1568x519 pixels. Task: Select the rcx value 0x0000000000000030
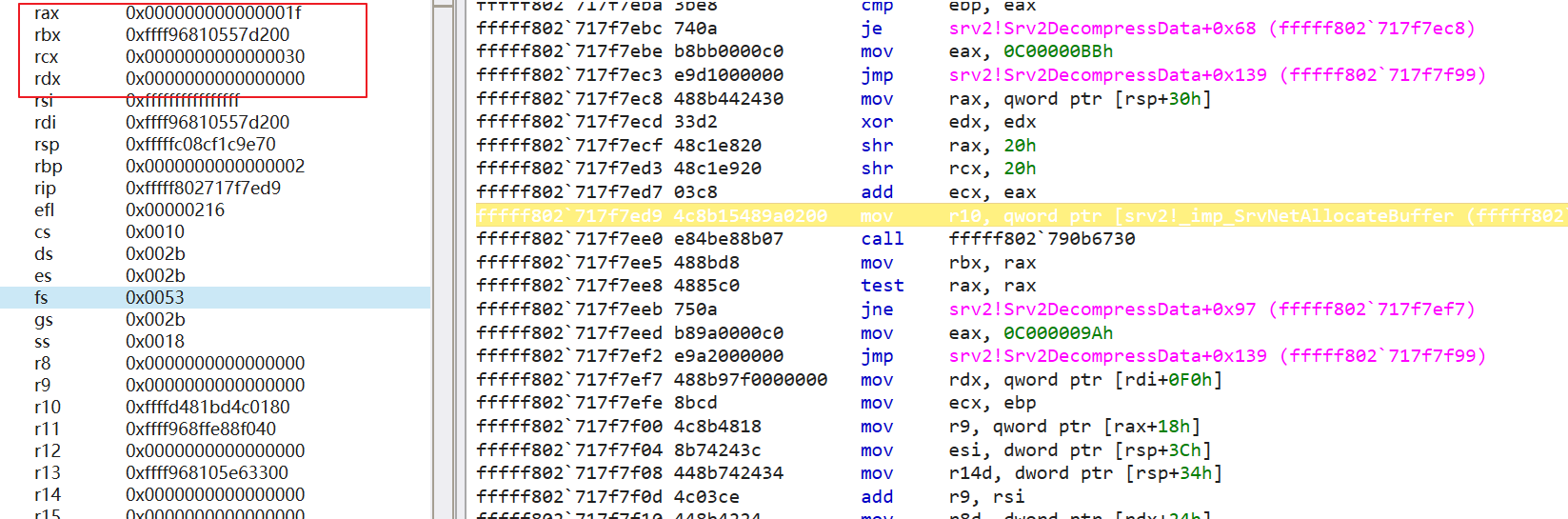pos(215,56)
